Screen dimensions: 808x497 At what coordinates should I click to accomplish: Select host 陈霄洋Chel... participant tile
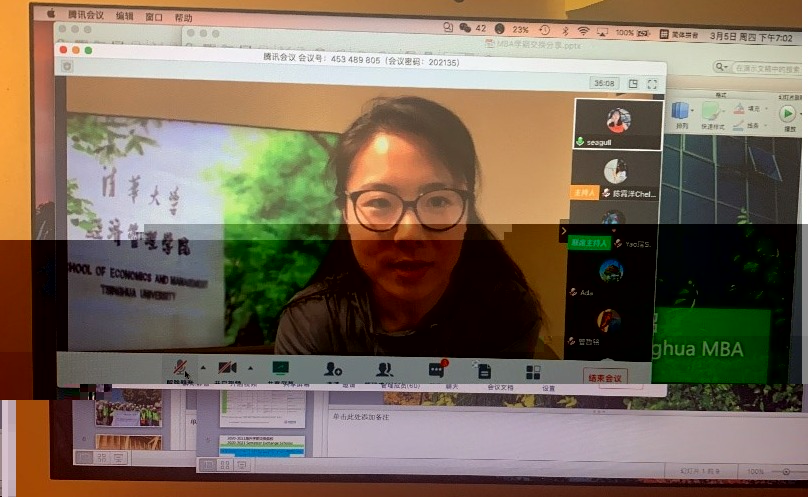tap(615, 177)
